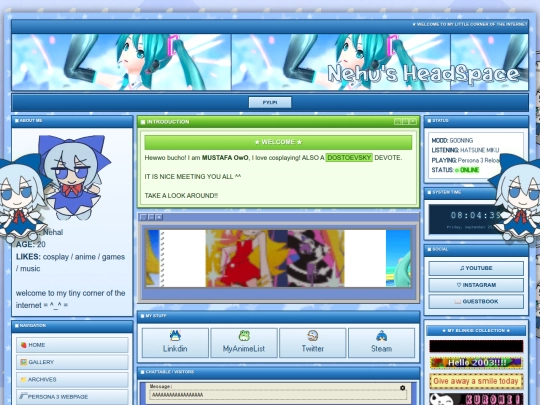Click the blue penguin icon above Steam

pos(382,335)
